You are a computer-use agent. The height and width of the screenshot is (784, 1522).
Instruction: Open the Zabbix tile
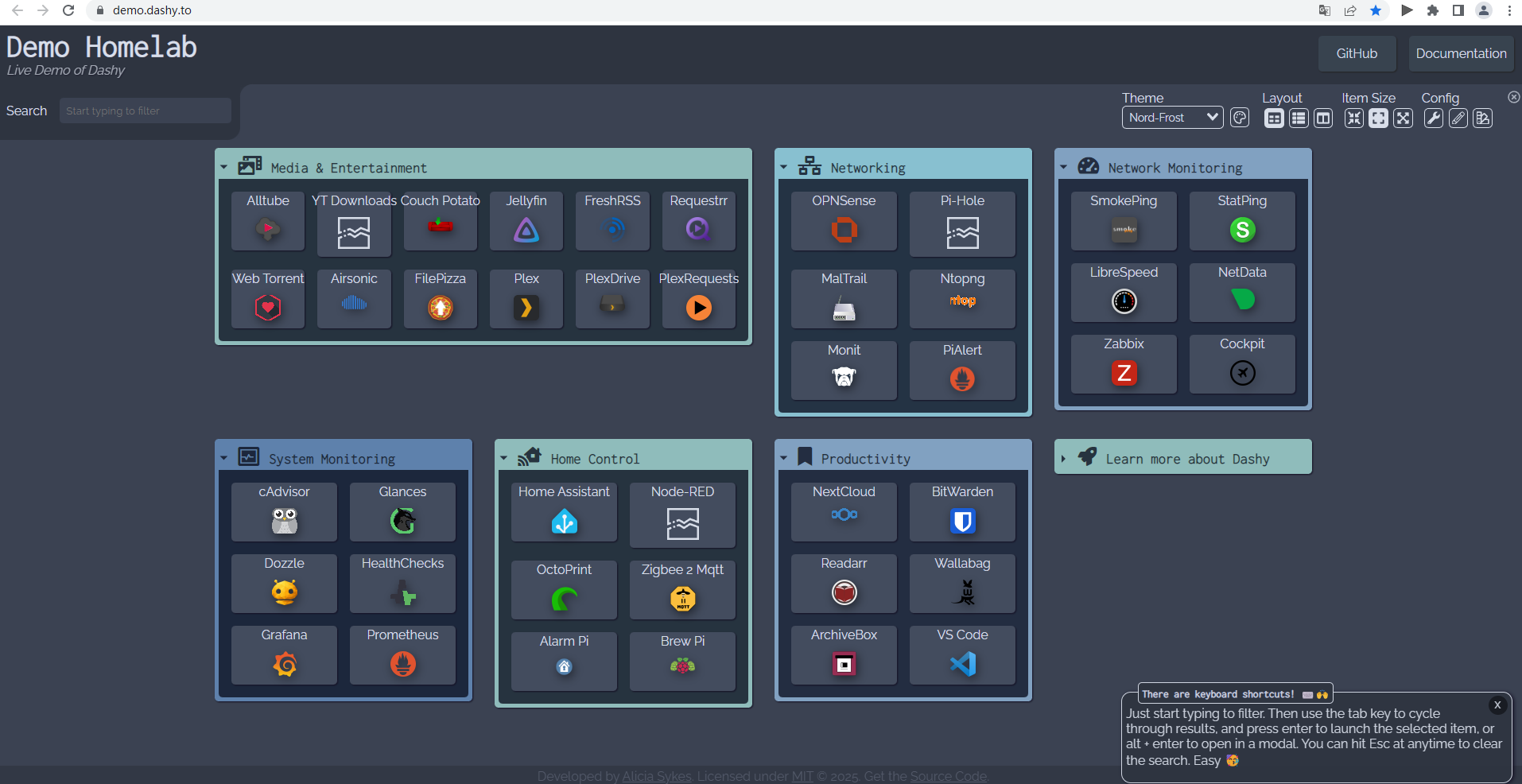tap(1124, 363)
